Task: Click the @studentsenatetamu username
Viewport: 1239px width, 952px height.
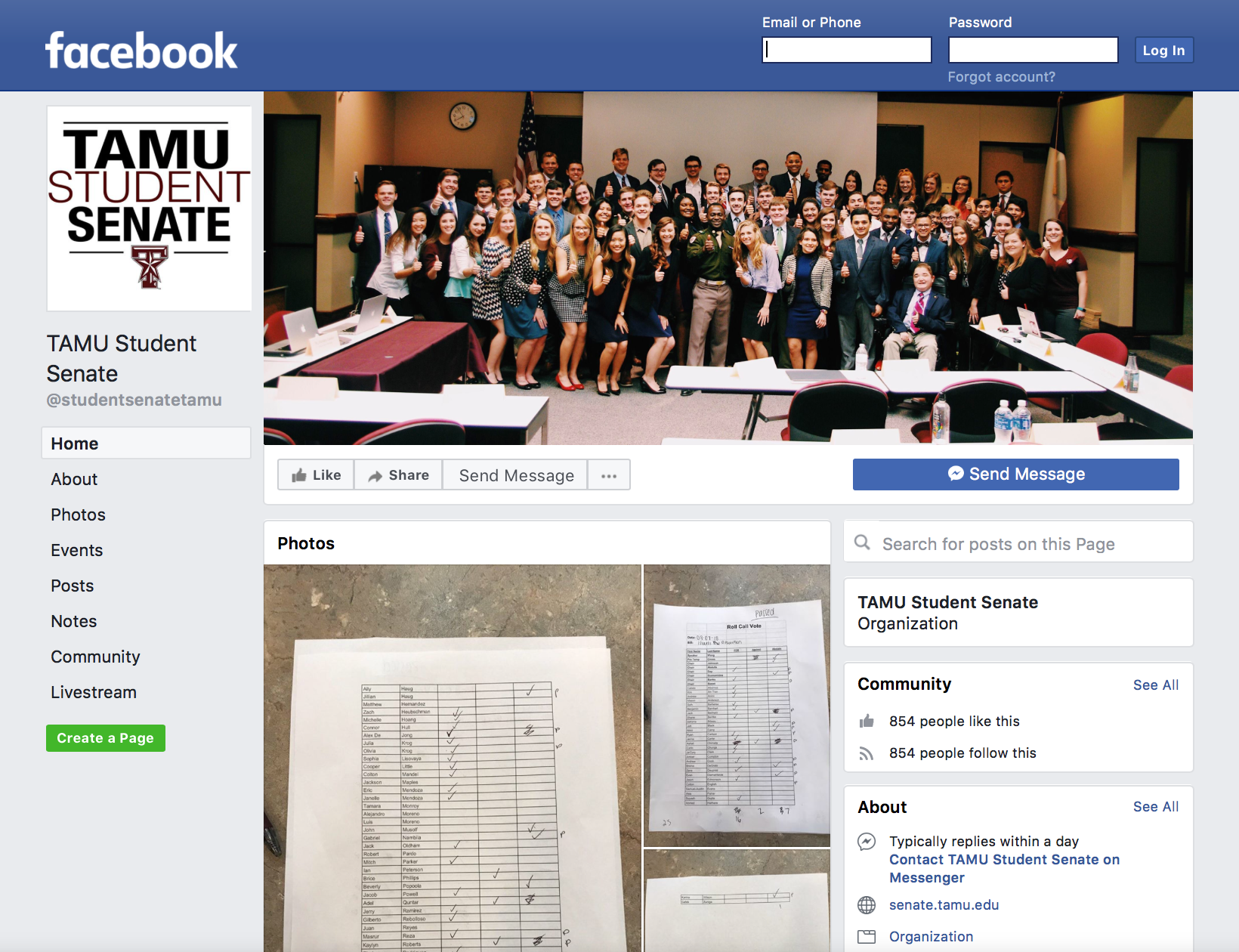Action: click(134, 400)
